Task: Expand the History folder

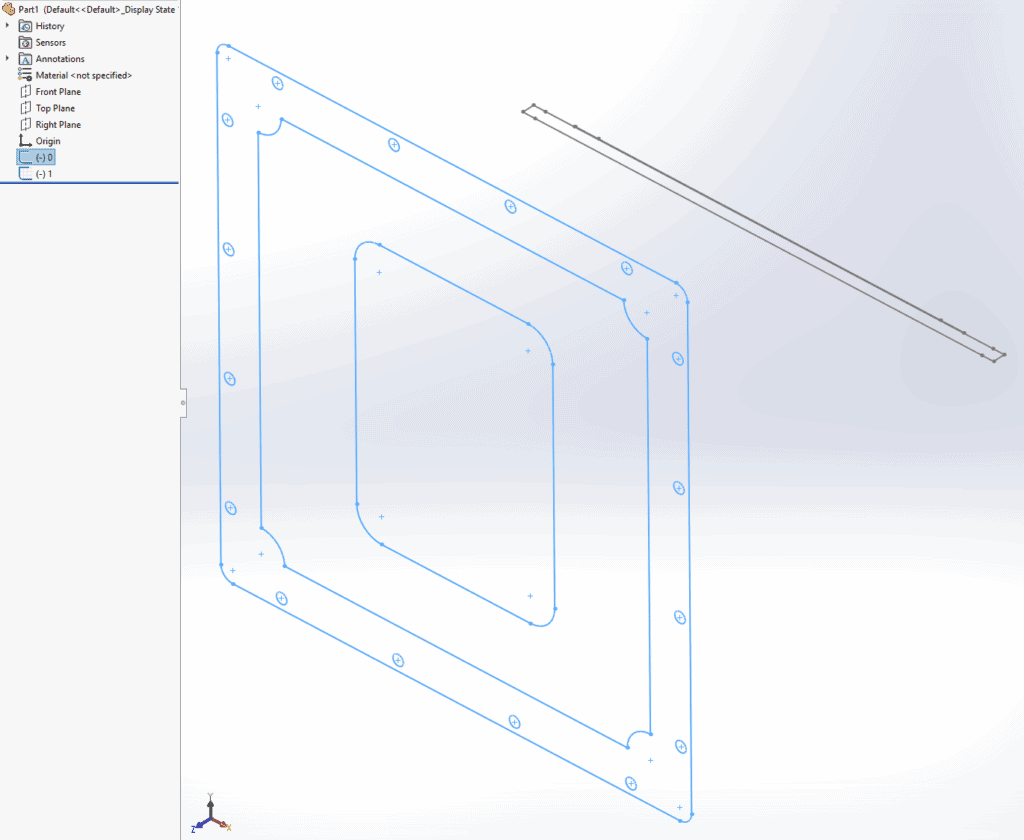Action: click(x=7, y=25)
